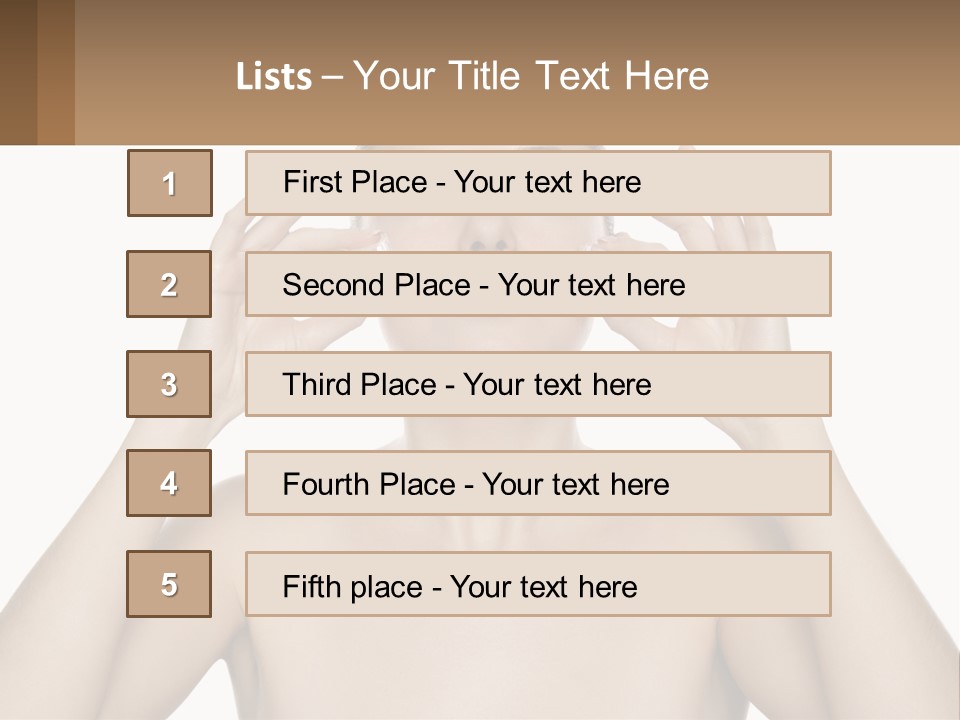Select the dark brown stripe in header corner

[18, 72]
